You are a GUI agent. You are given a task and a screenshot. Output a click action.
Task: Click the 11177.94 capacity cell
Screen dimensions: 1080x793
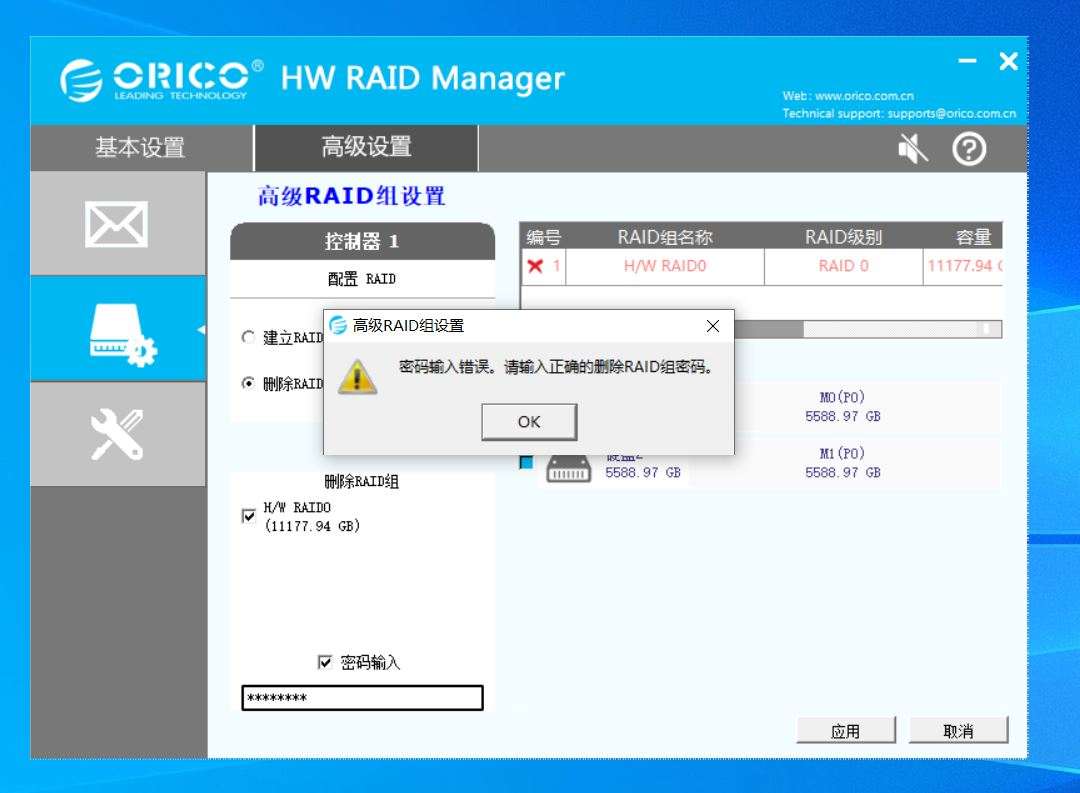click(963, 266)
